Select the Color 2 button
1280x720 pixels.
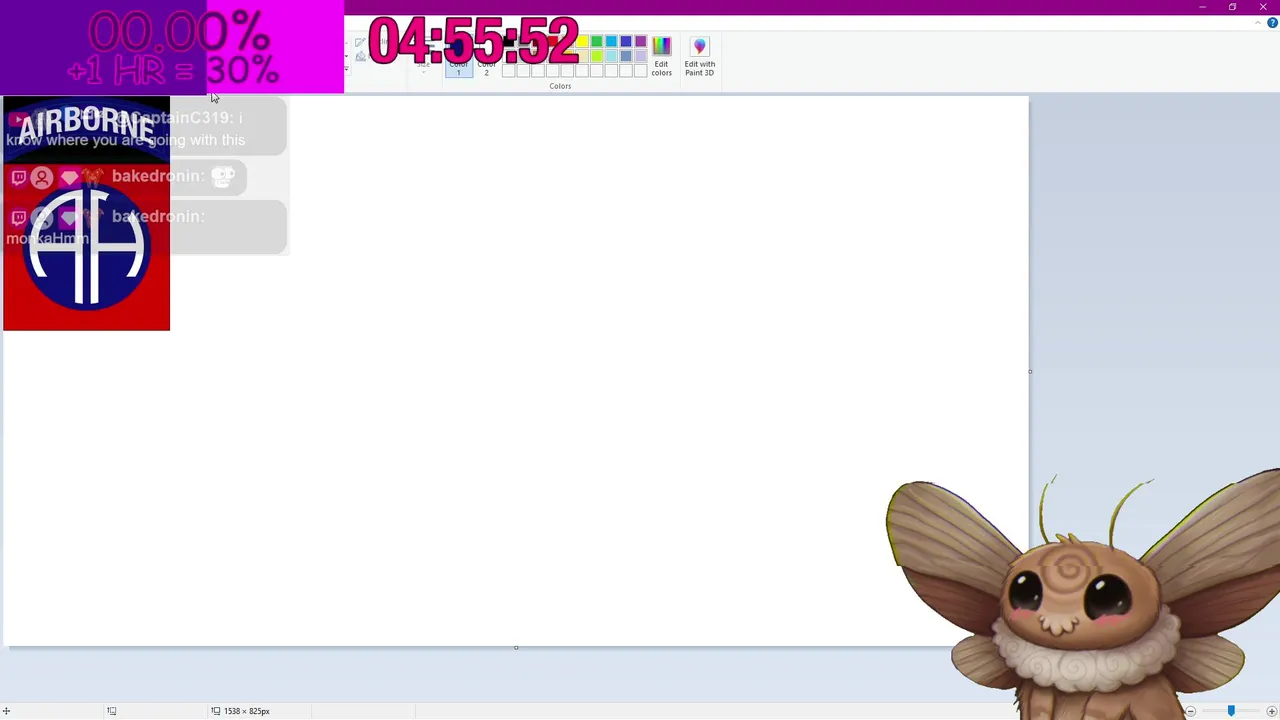pyautogui.click(x=486, y=57)
